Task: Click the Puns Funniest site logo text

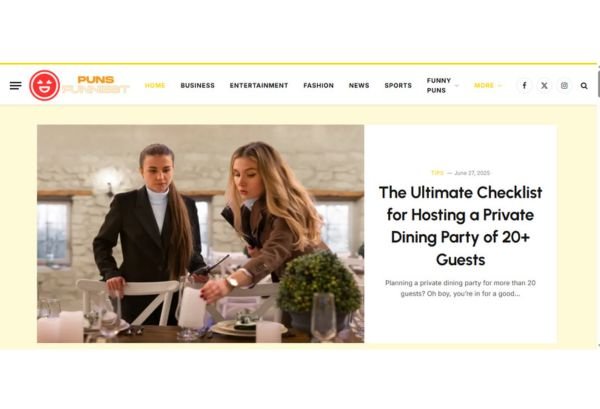Action: point(96,85)
